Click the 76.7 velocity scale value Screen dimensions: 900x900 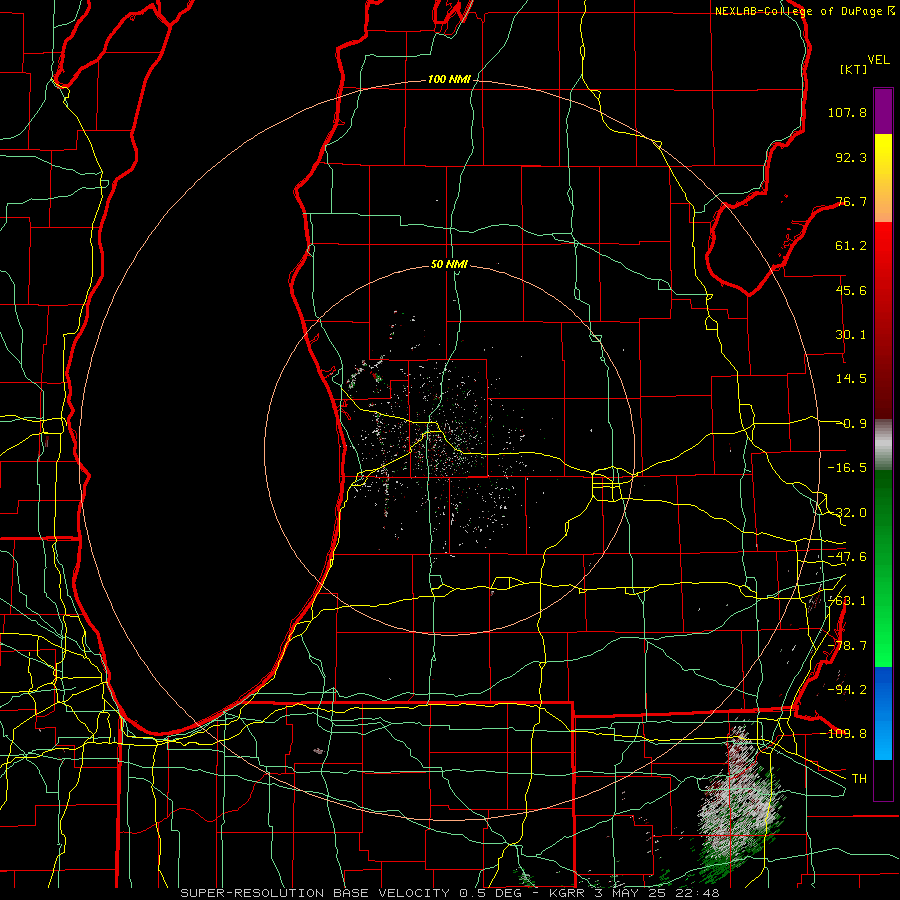pos(851,201)
